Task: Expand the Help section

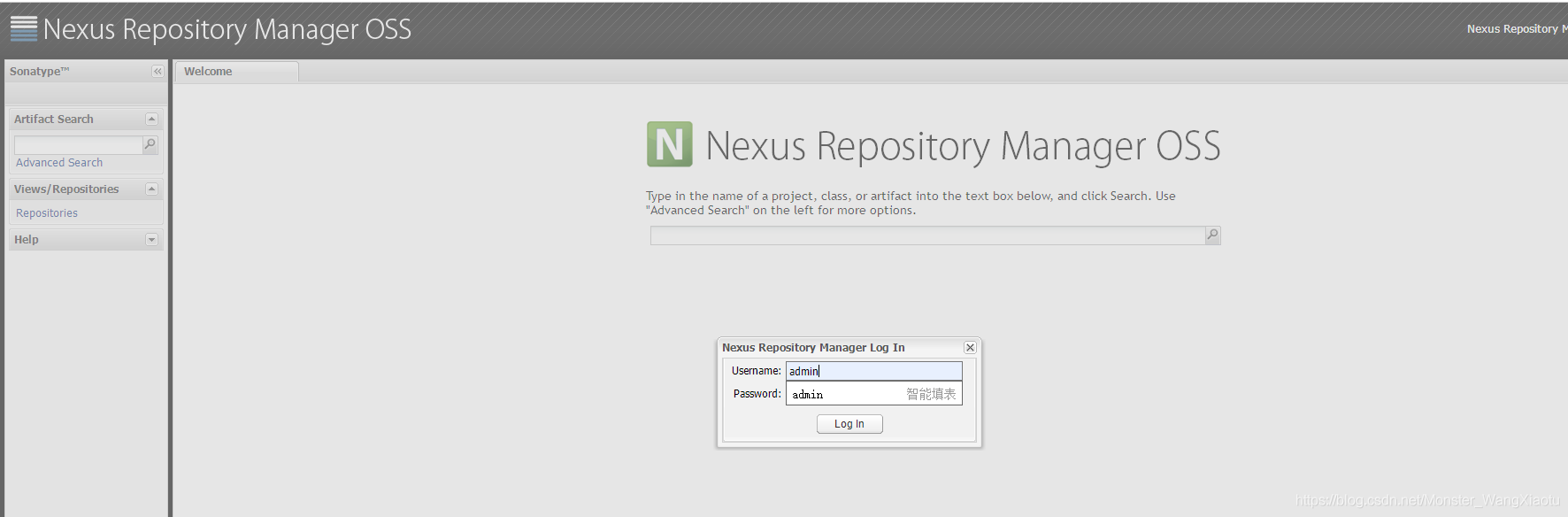Action: tap(151, 240)
